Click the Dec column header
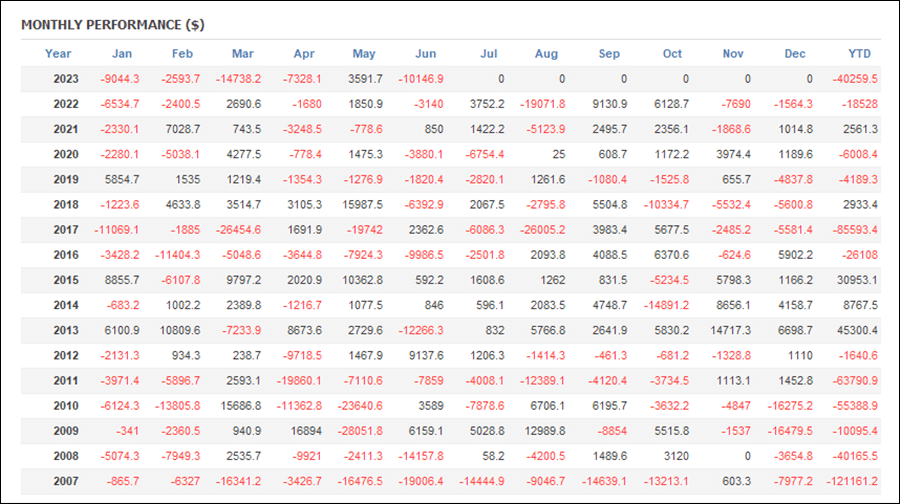The width and height of the screenshot is (900, 504). point(794,54)
